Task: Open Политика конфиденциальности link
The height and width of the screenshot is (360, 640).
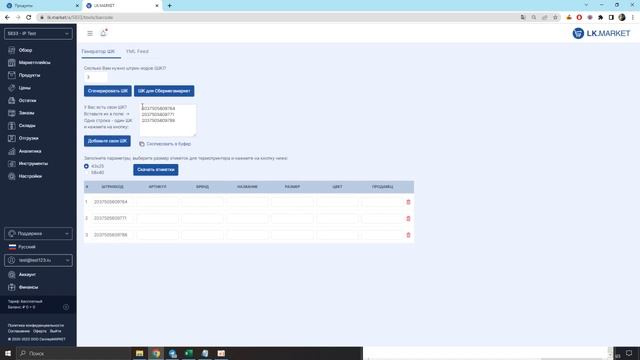Action: [36, 326]
